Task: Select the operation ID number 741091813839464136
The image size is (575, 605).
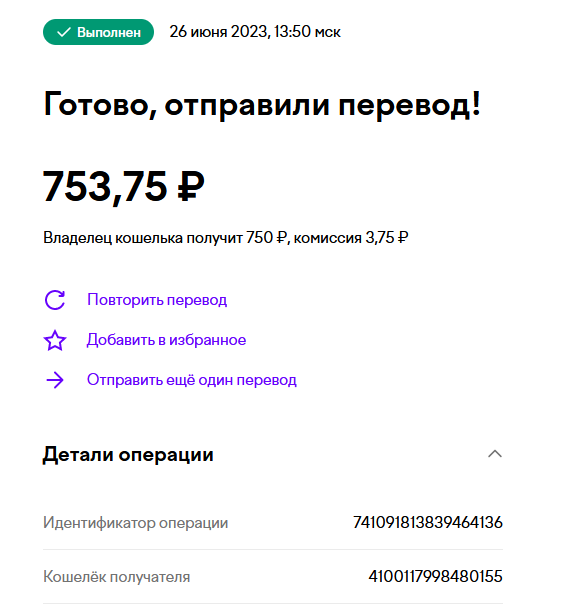Action: click(428, 522)
